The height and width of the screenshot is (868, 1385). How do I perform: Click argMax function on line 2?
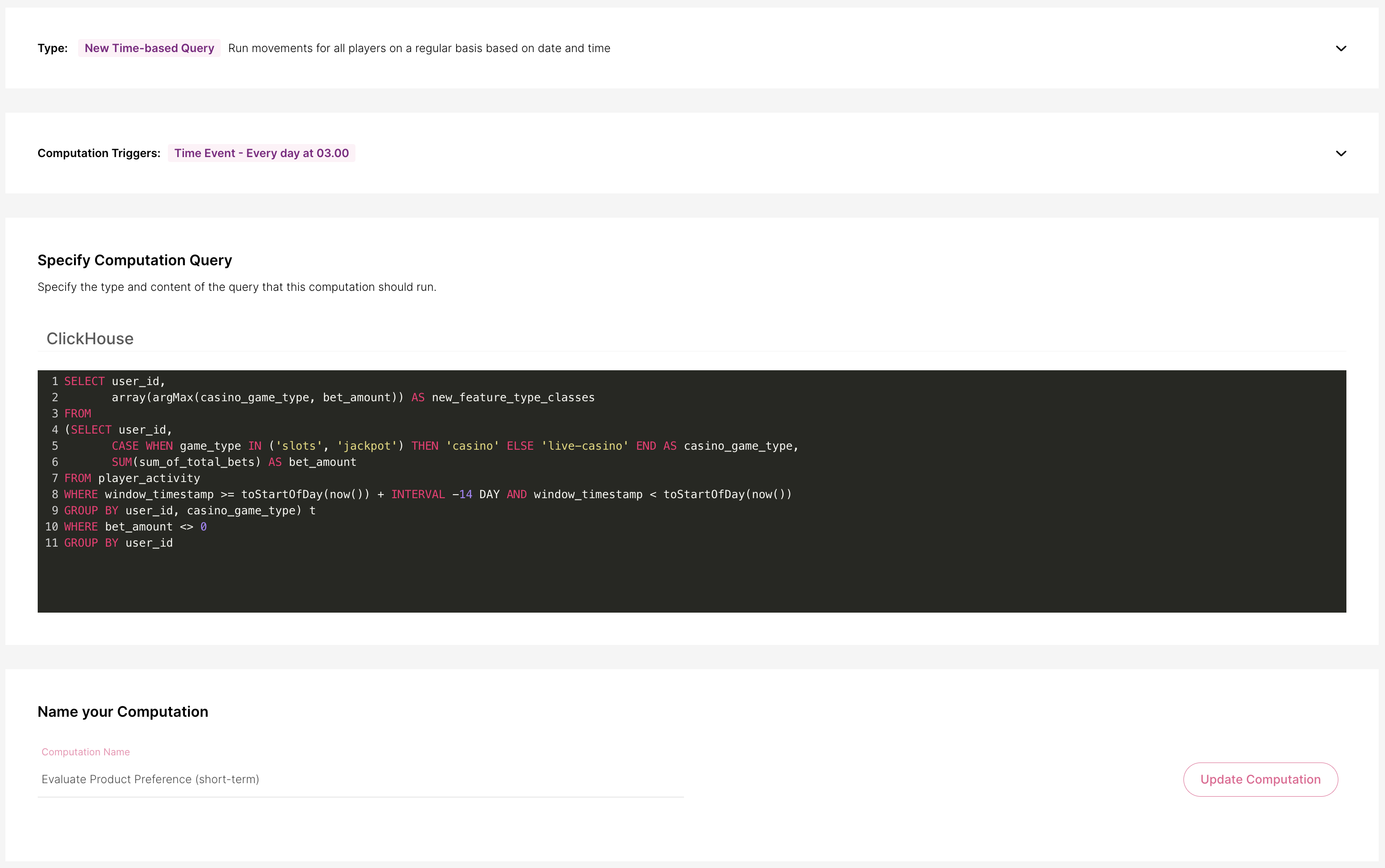[173, 397]
